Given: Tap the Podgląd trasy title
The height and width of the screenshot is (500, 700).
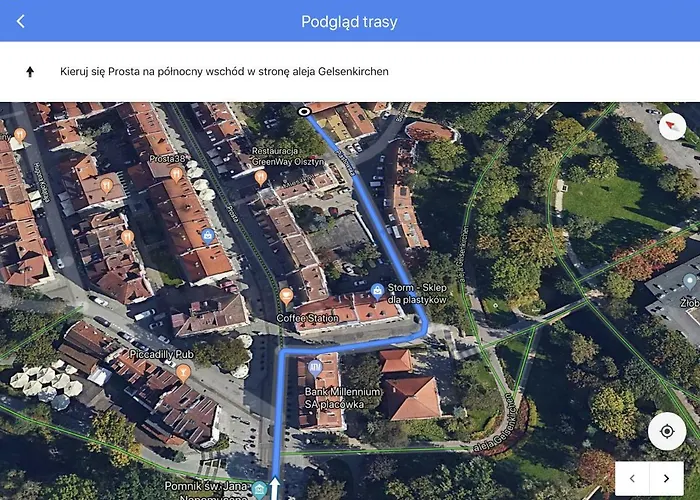Looking at the screenshot, I should point(349,21).
